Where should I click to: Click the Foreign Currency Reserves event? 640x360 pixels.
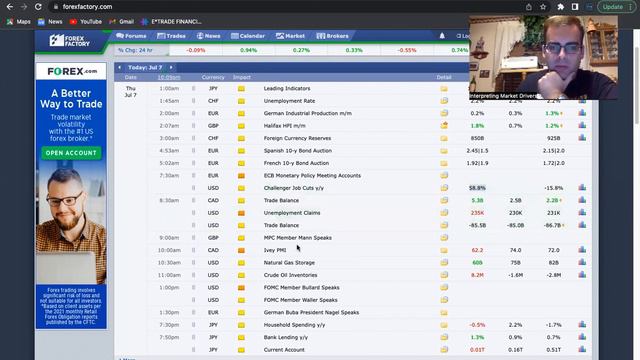tap(297, 138)
